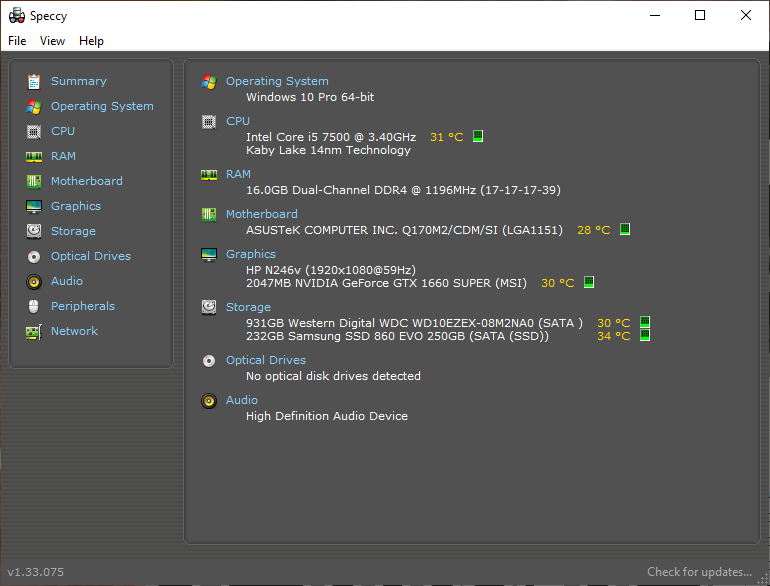Click the Graphics heading link in main panel

coord(251,254)
